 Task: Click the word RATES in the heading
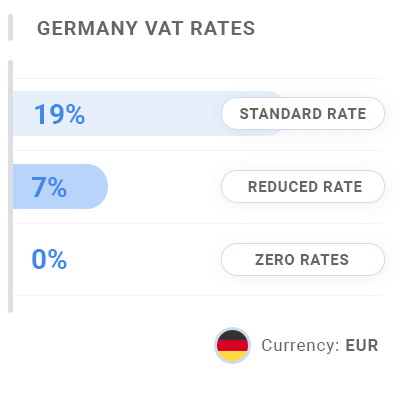tap(223, 28)
